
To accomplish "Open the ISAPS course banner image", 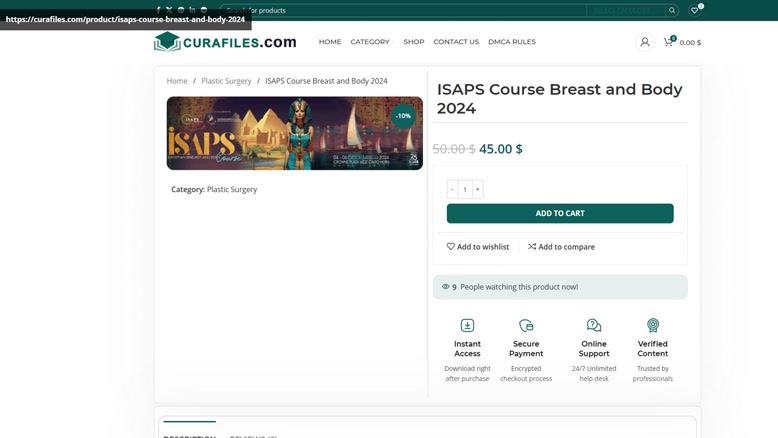I will 295,133.
